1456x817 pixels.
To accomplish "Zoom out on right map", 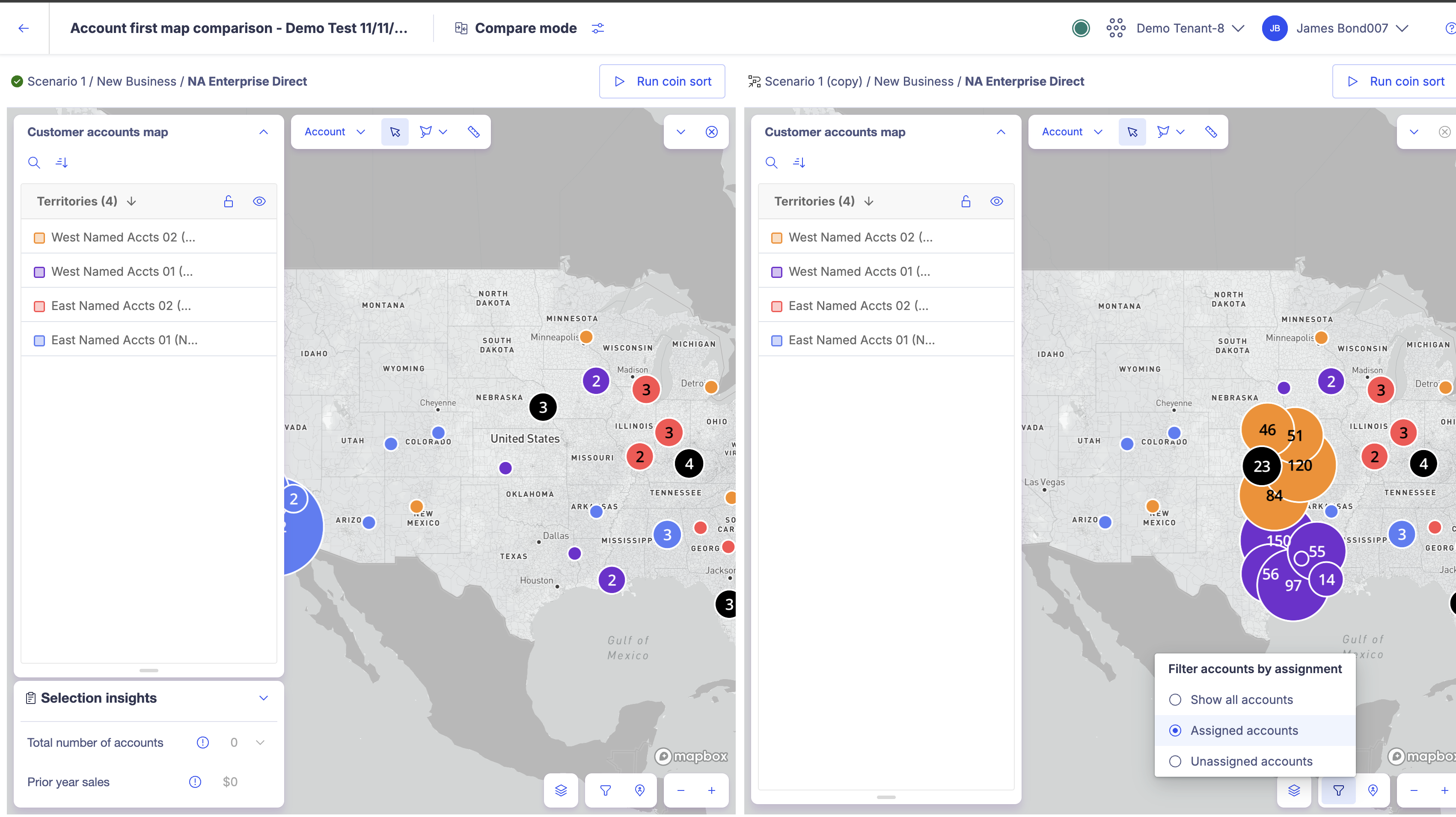I will pos(1414,790).
